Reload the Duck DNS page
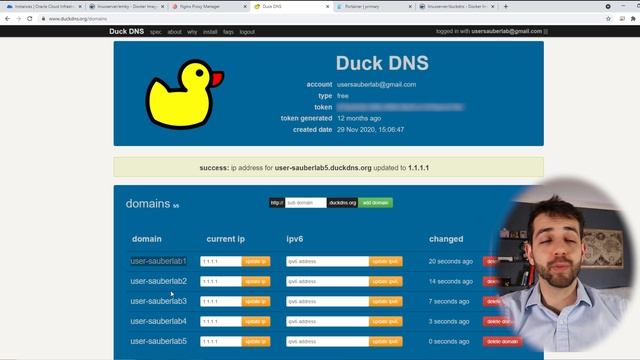This screenshot has width=640, height=360. click(30, 19)
